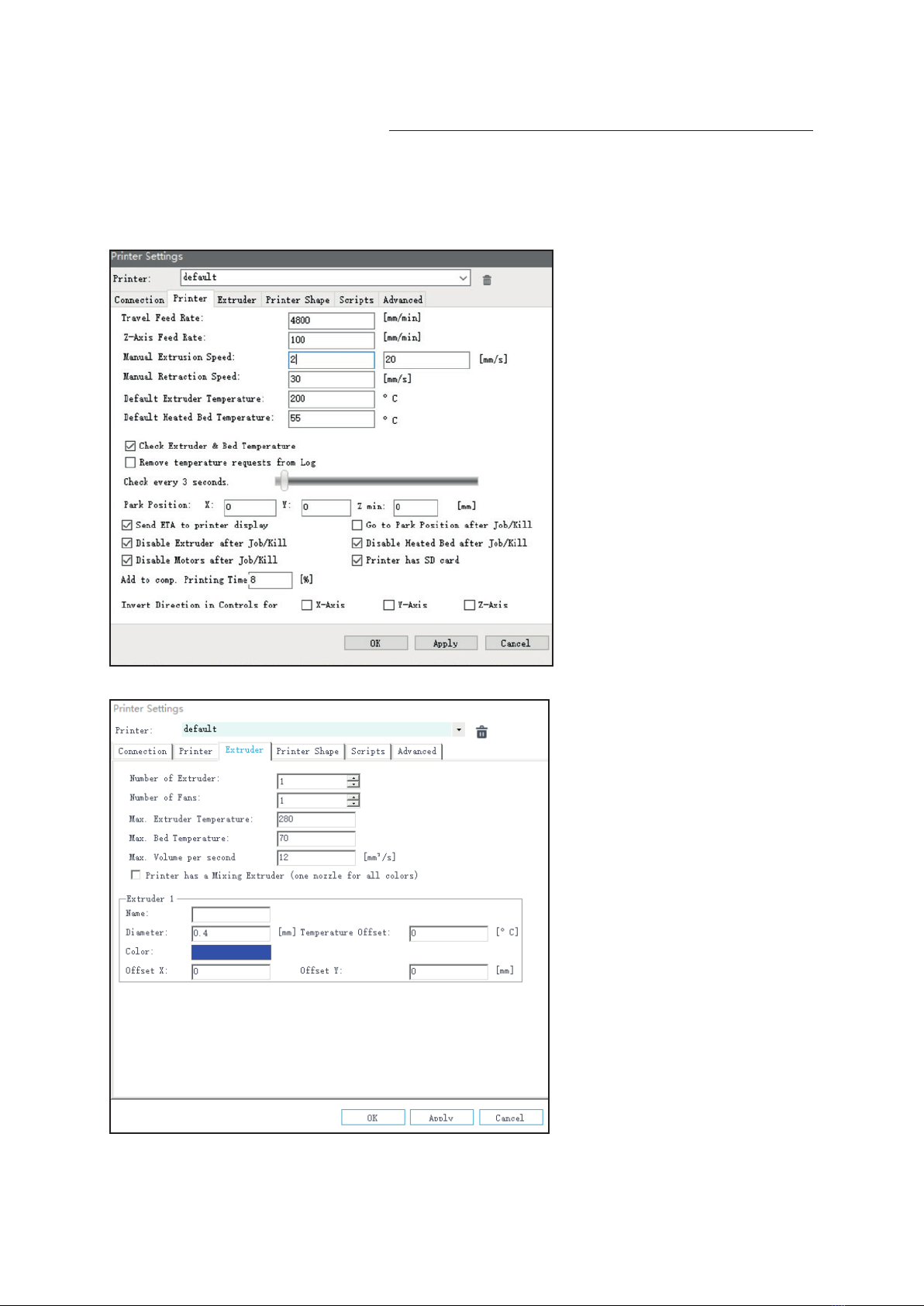Click OK in lower Extruder dialog
The image size is (924, 1306).
tap(373, 1118)
